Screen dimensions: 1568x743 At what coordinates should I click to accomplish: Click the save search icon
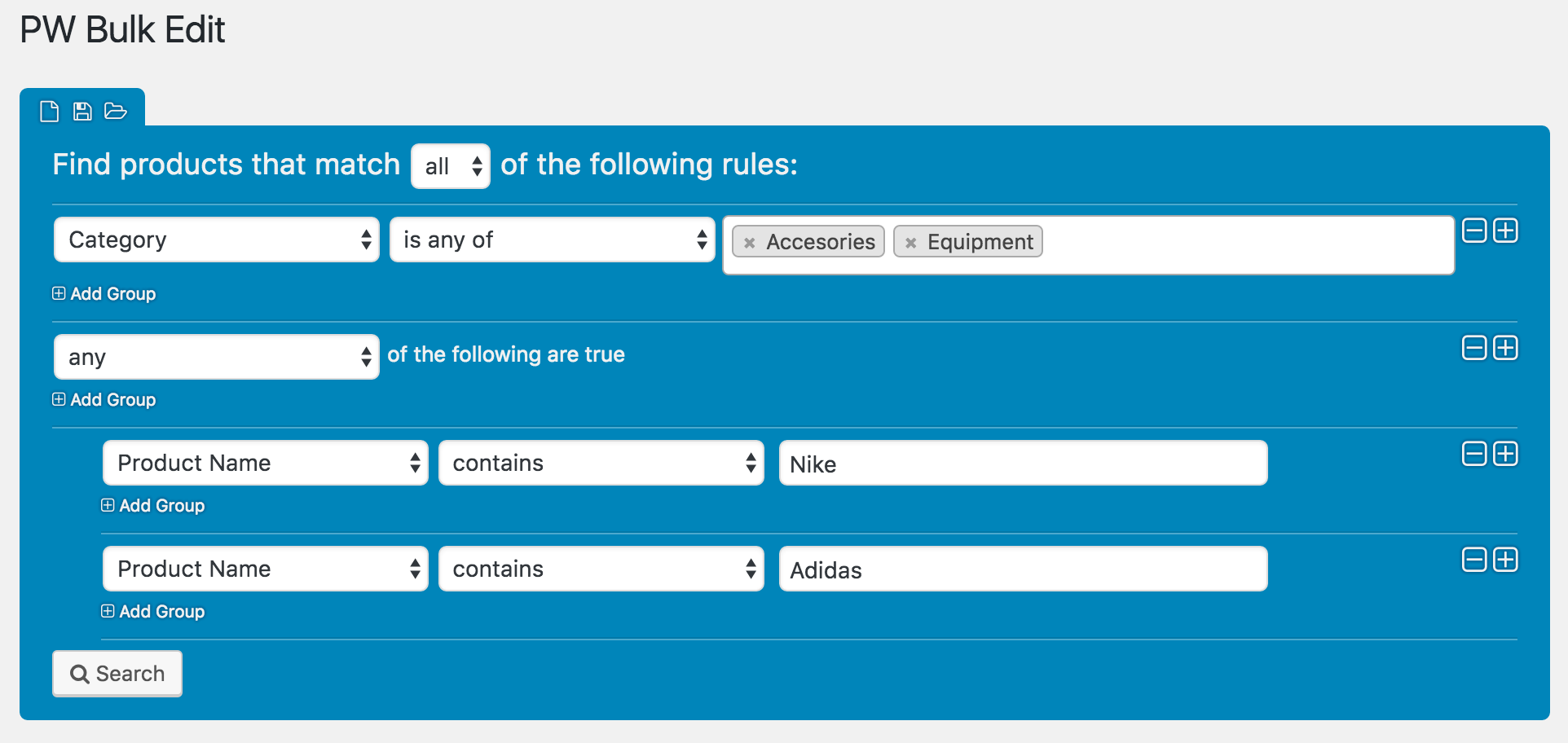81,111
